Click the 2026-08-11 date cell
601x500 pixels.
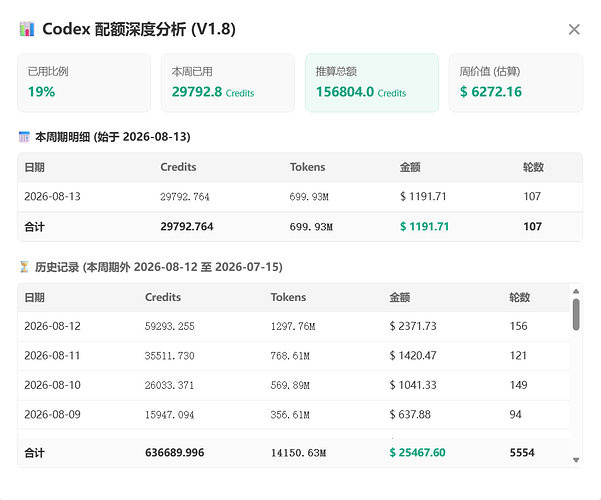click(53, 356)
